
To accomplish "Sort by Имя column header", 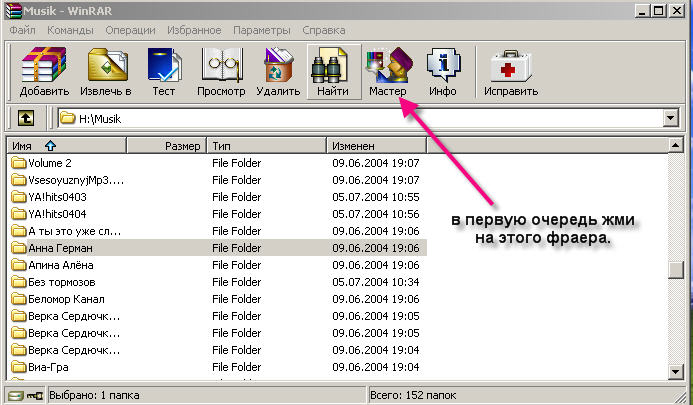I will coord(67,145).
